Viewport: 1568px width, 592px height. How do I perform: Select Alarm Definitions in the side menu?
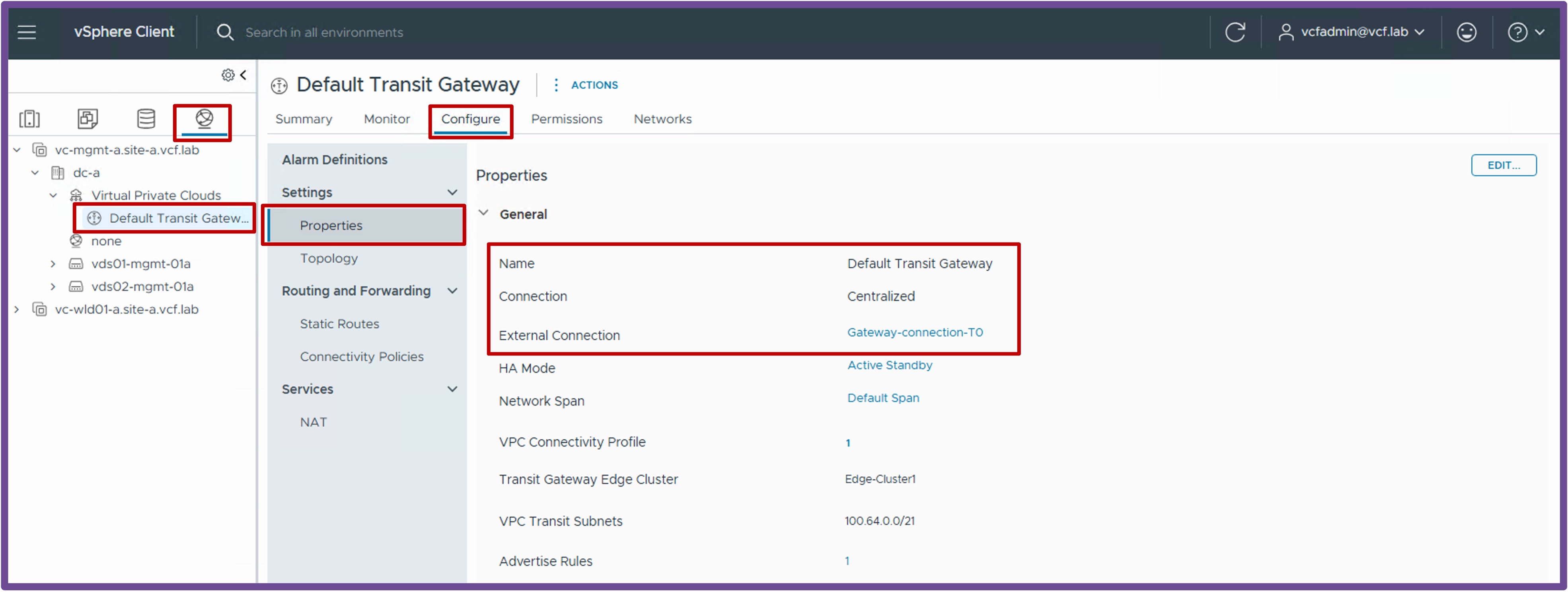pyautogui.click(x=334, y=160)
